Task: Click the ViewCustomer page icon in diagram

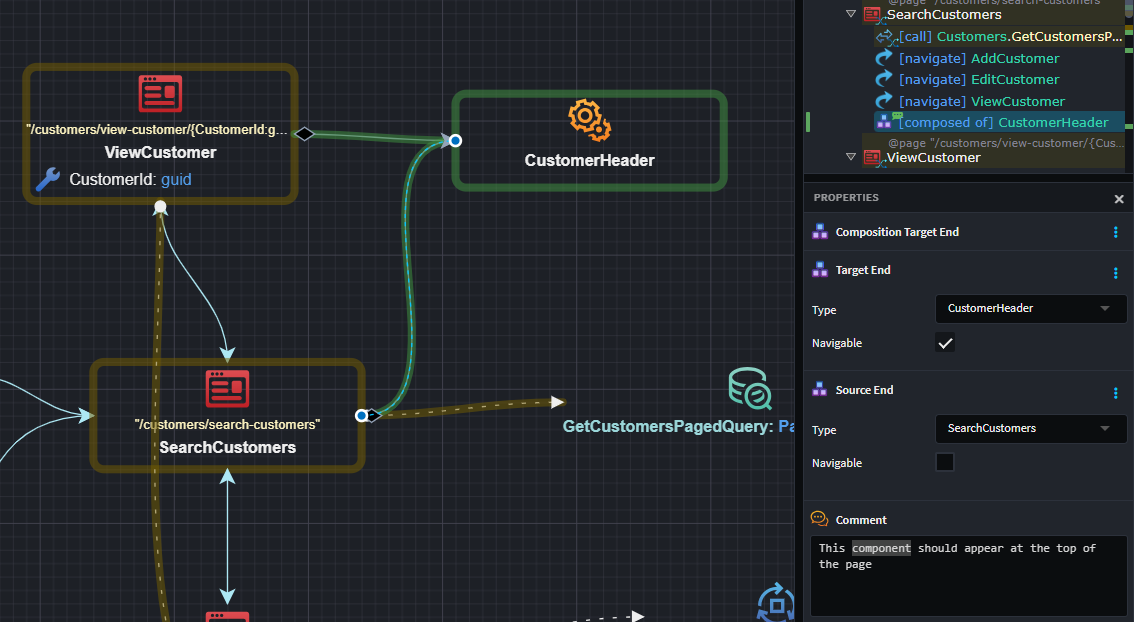Action: (x=160, y=94)
